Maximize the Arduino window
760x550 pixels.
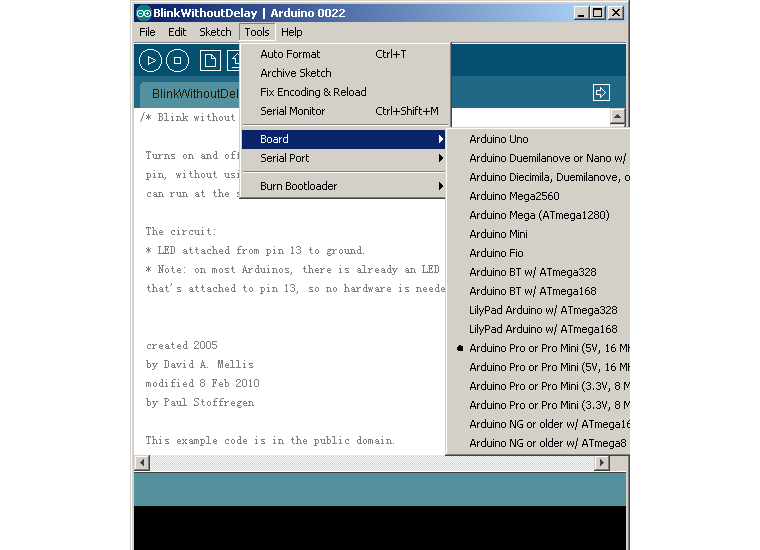point(598,13)
